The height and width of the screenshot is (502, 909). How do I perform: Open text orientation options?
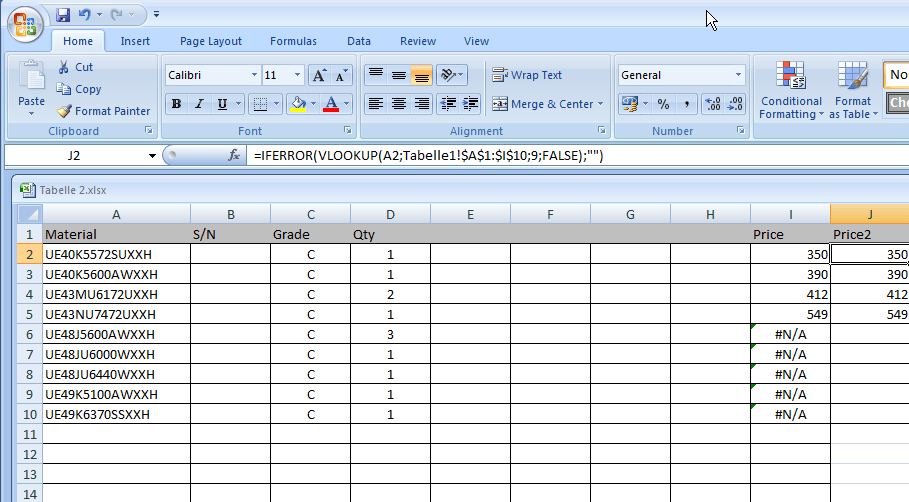[450, 75]
